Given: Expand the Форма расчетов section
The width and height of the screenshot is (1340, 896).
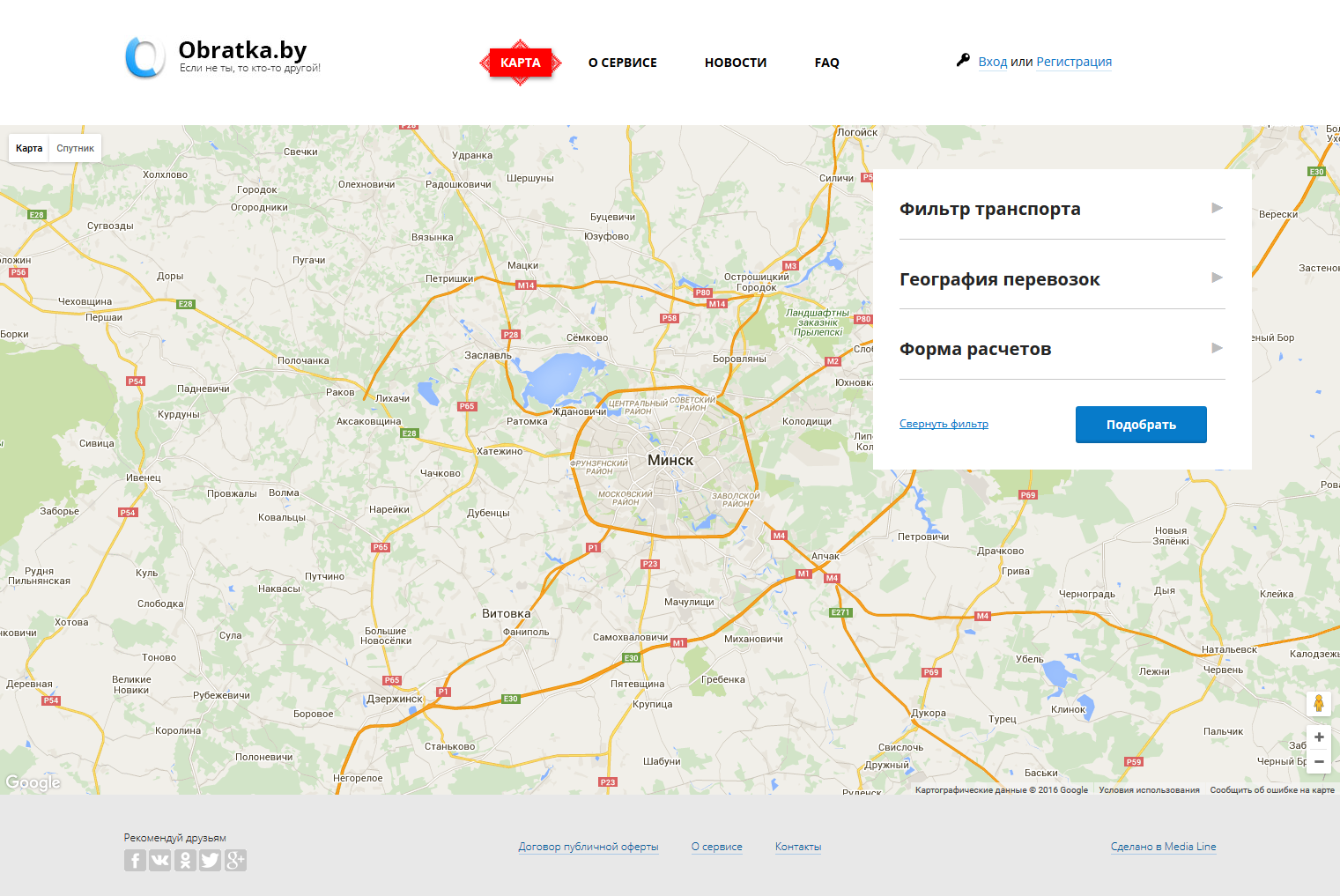Looking at the screenshot, I should 1061,349.
